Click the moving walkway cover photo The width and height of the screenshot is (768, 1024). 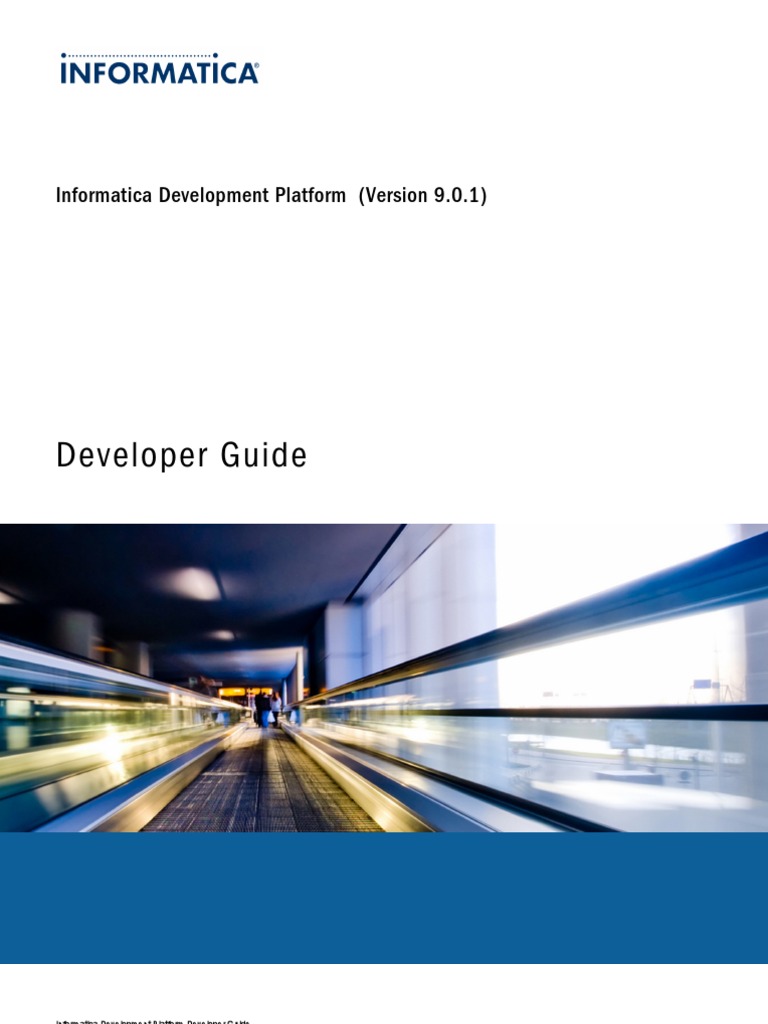(384, 677)
